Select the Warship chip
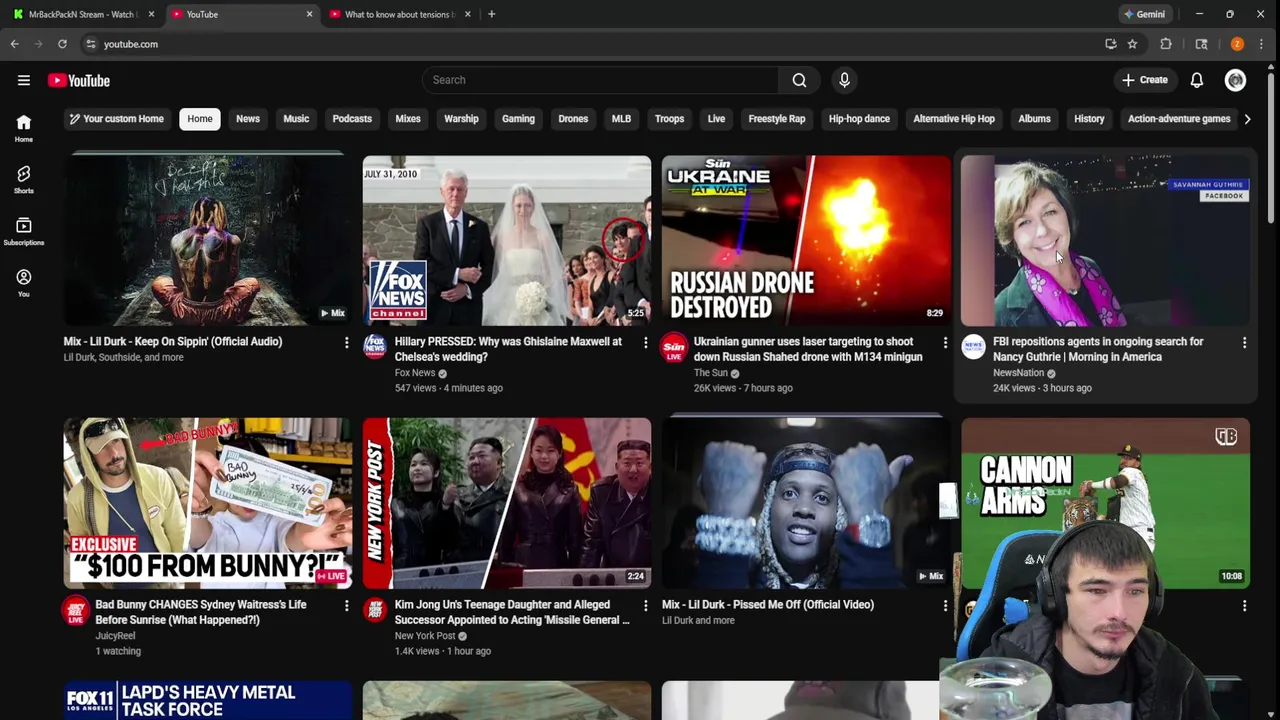This screenshot has height=720, width=1280. [461, 119]
